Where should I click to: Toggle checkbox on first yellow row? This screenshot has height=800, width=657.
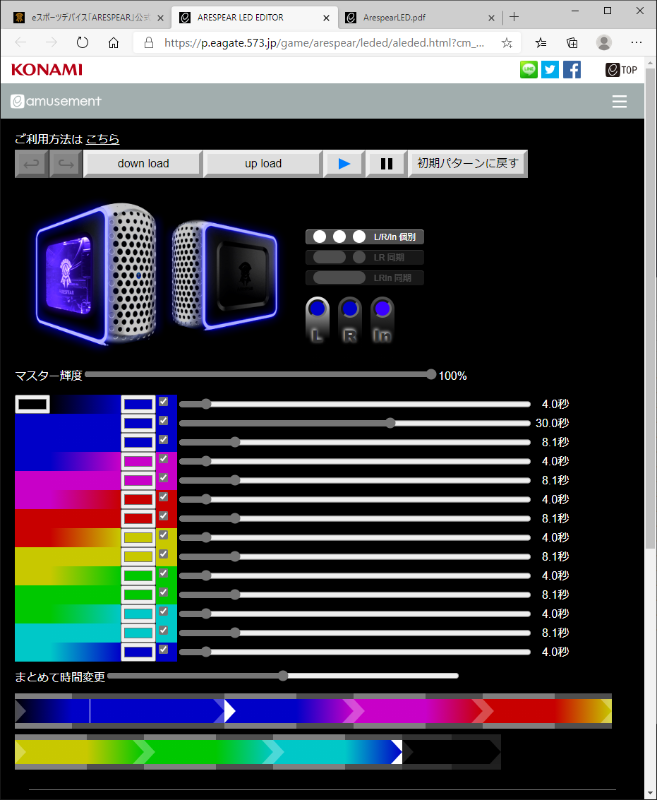point(163,535)
